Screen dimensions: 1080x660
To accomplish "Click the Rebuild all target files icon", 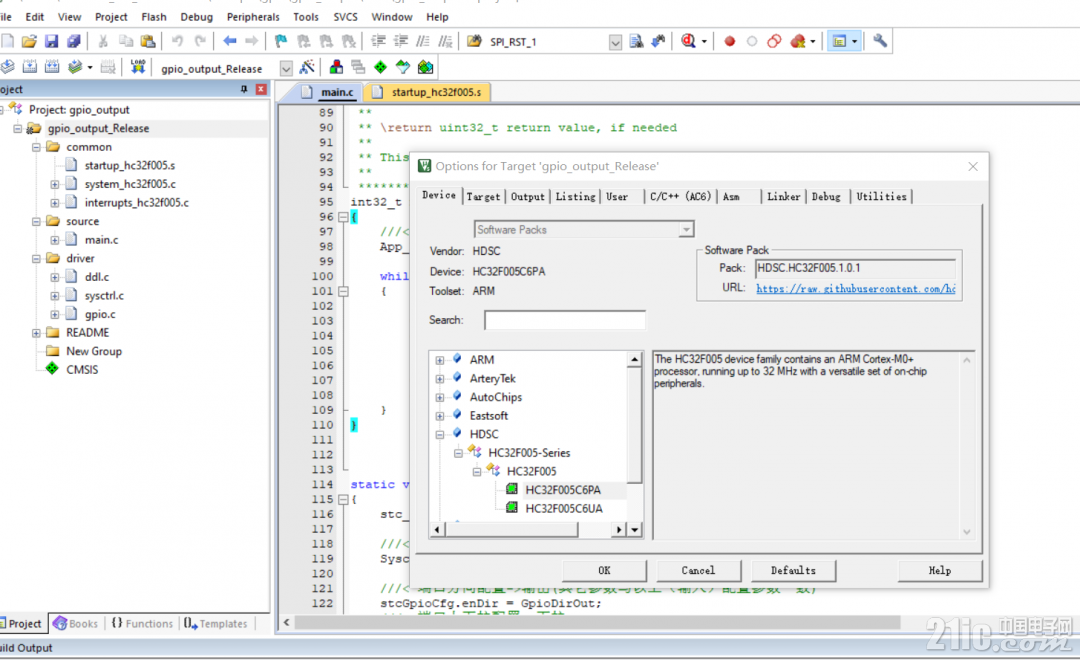I will tap(52, 67).
